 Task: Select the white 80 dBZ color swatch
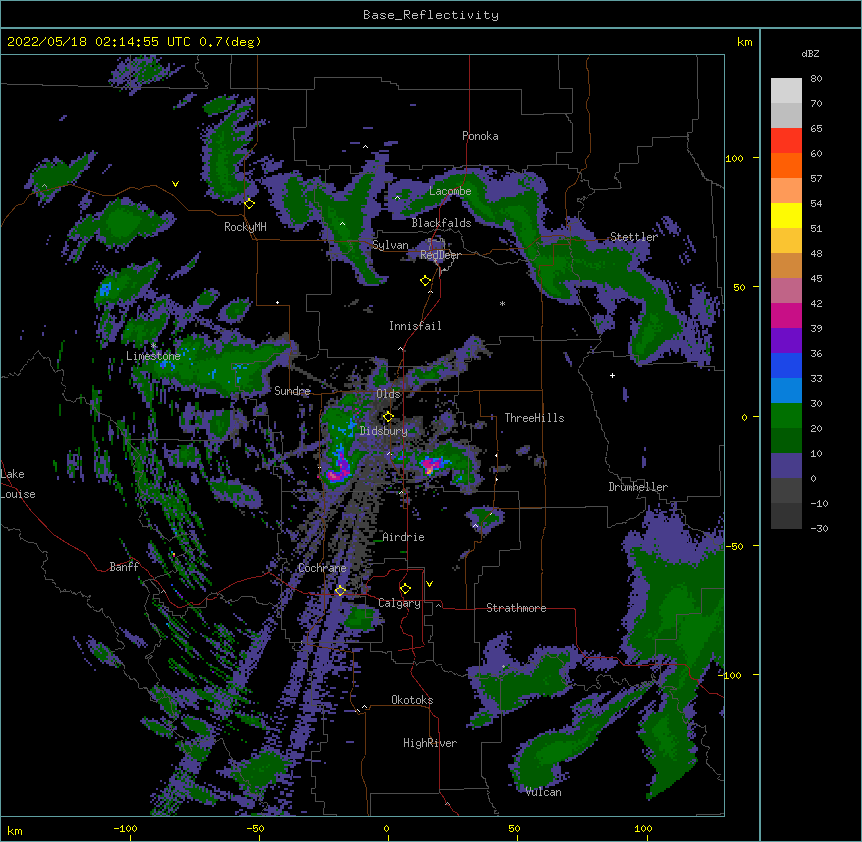786,90
